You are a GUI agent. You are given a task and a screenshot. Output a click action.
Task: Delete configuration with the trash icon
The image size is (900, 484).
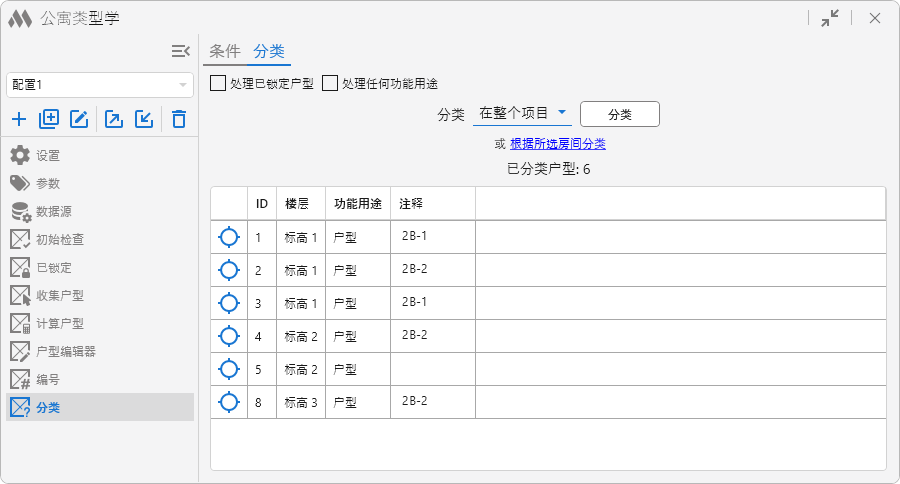(x=179, y=119)
